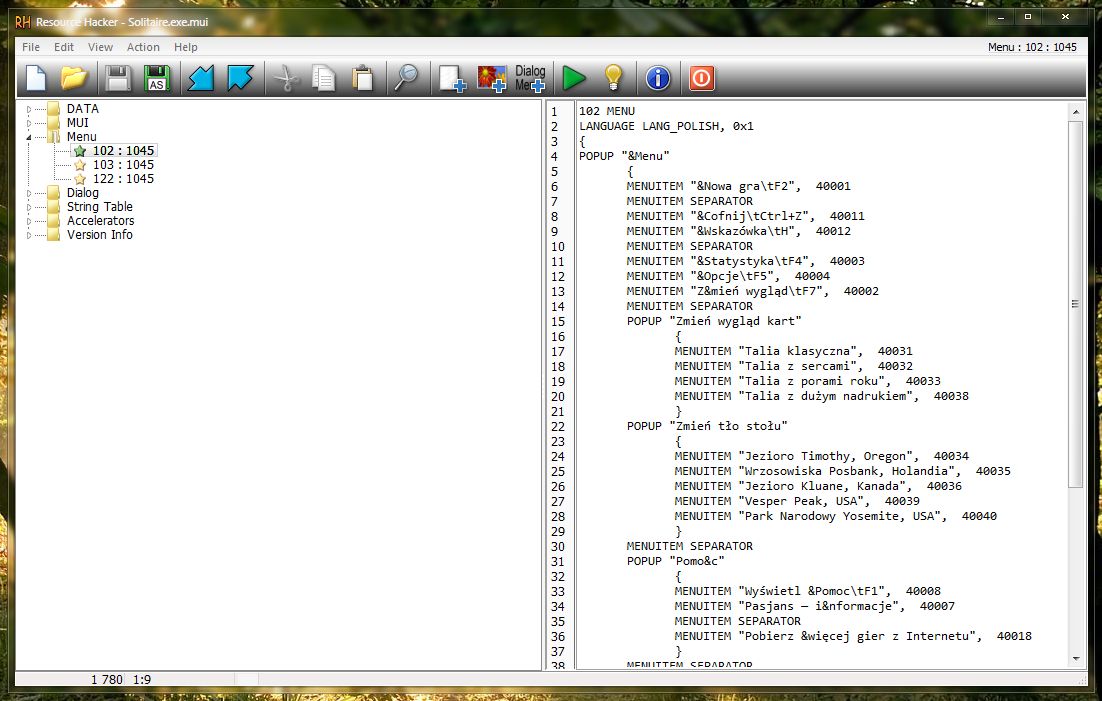Image resolution: width=1102 pixels, height=701 pixels.
Task: Click the "&Statystyka\tF4" line
Action: pyautogui.click(x=746, y=262)
